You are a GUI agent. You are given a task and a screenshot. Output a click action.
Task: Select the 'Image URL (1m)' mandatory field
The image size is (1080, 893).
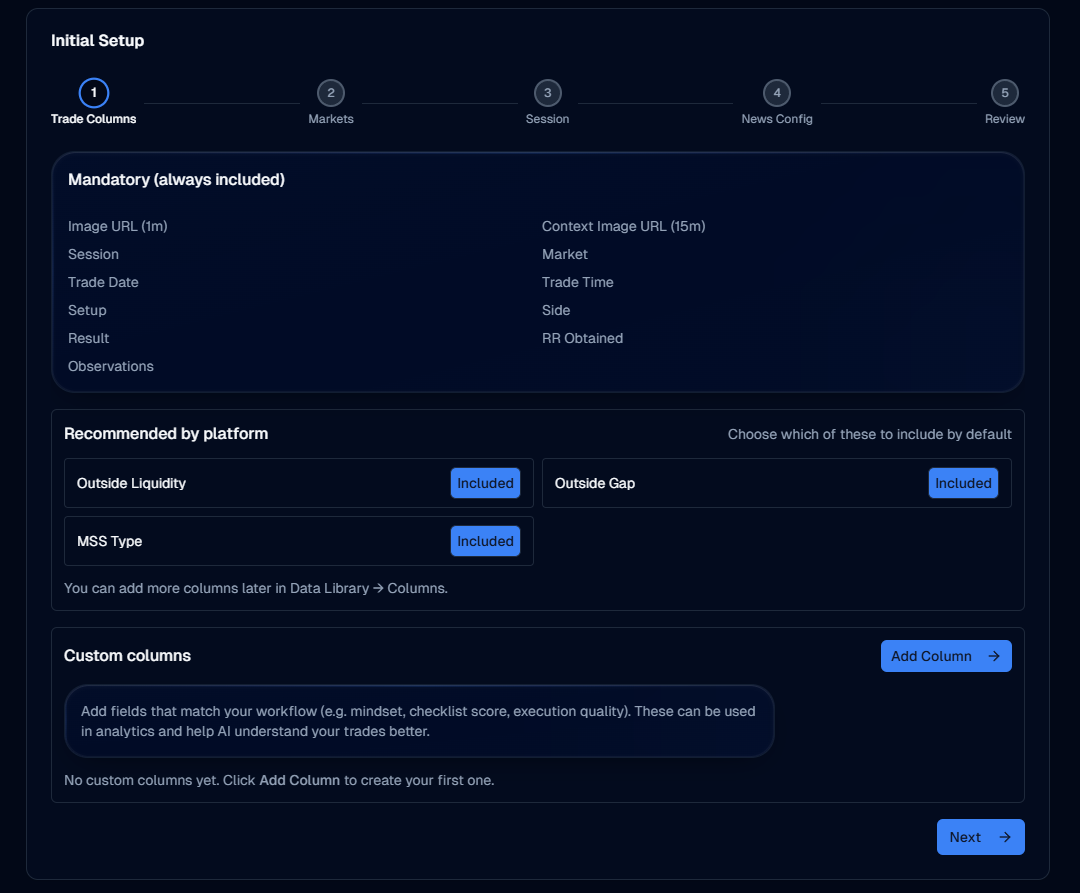click(118, 226)
